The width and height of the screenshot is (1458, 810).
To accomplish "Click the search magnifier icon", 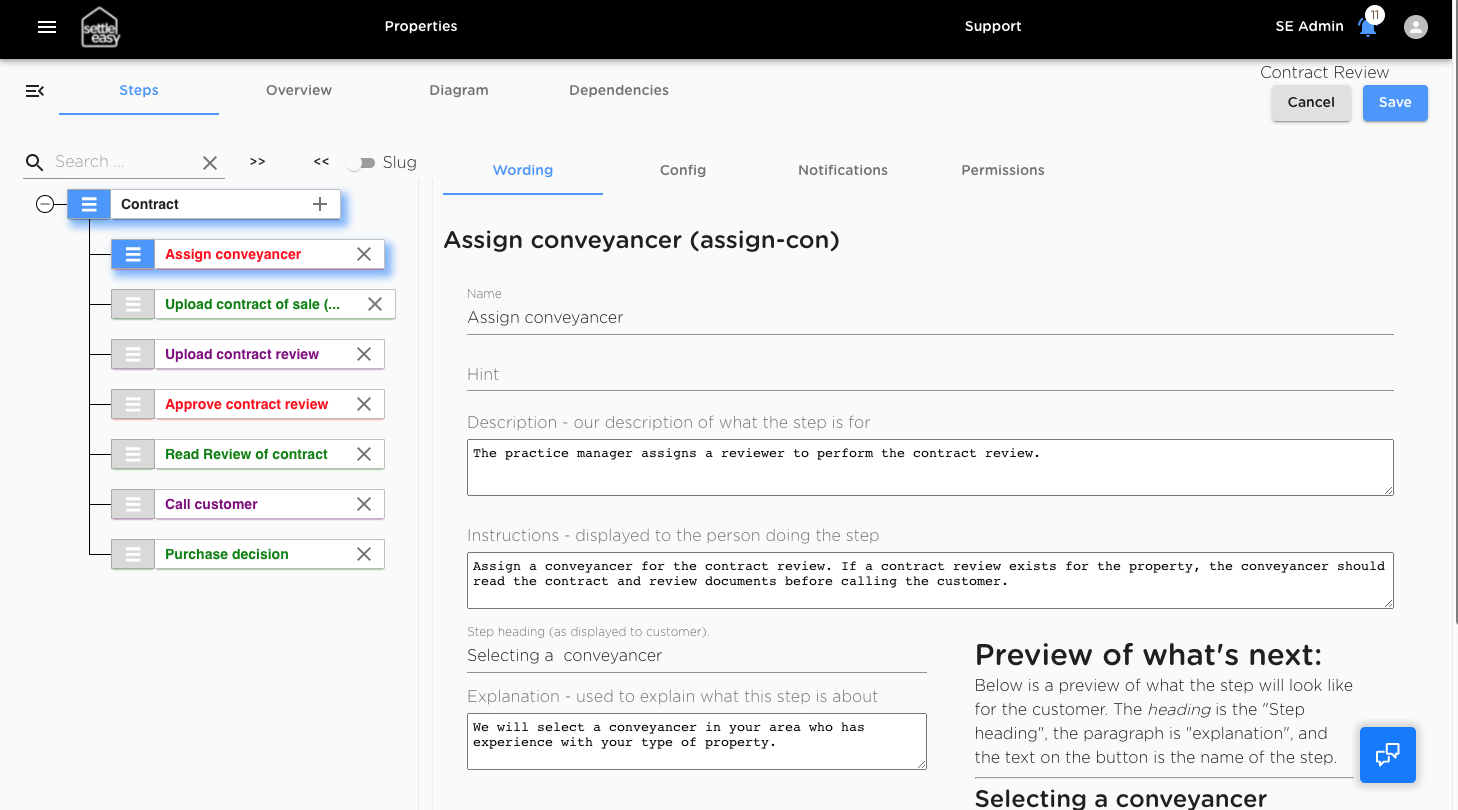I will click(x=35, y=162).
